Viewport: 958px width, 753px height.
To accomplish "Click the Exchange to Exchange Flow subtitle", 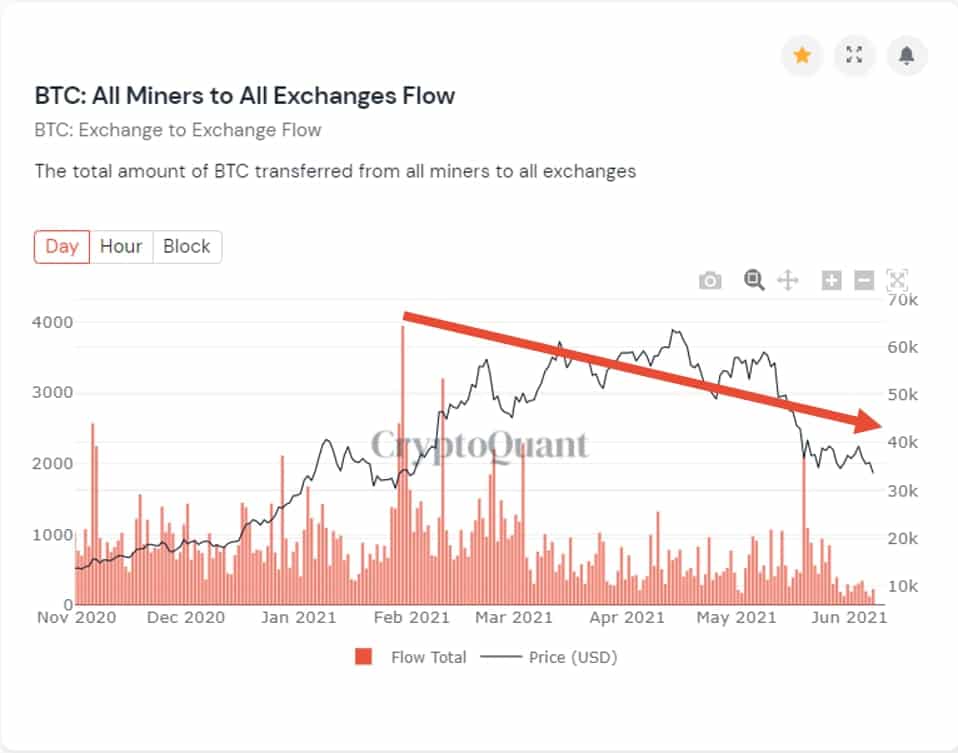I will [178, 130].
